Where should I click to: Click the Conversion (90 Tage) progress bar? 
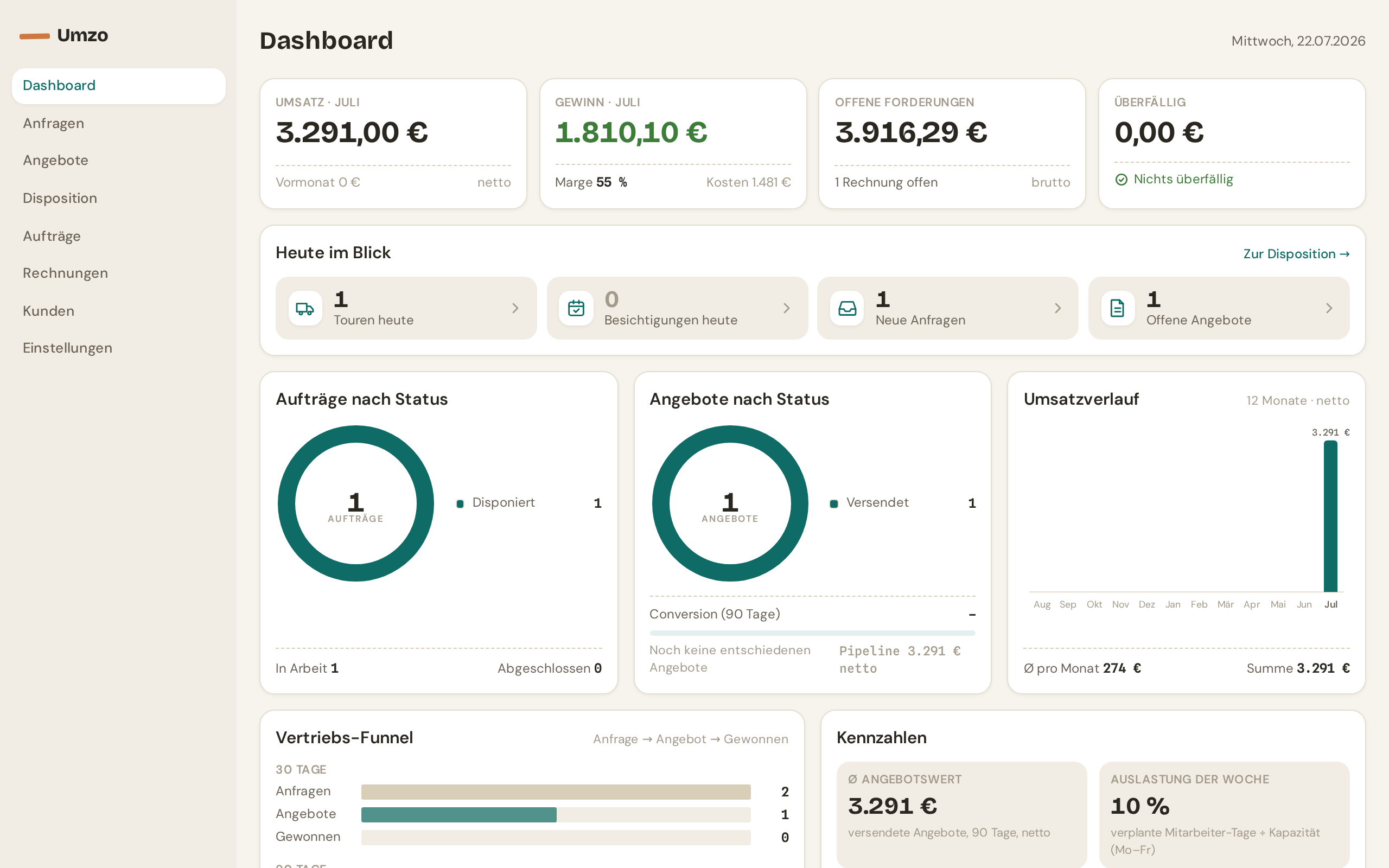click(x=812, y=633)
